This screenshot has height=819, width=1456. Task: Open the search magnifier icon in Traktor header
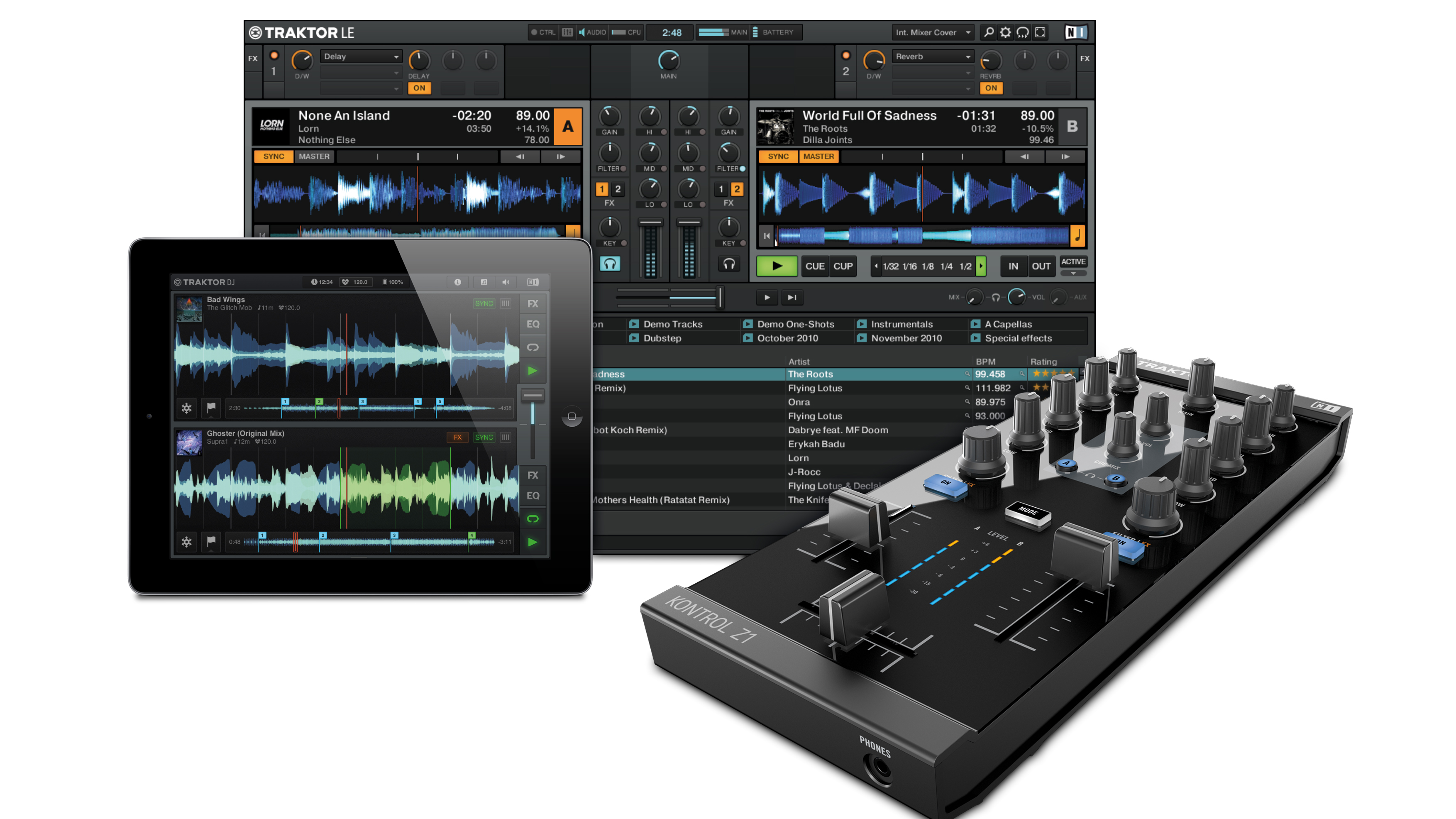pos(989,32)
